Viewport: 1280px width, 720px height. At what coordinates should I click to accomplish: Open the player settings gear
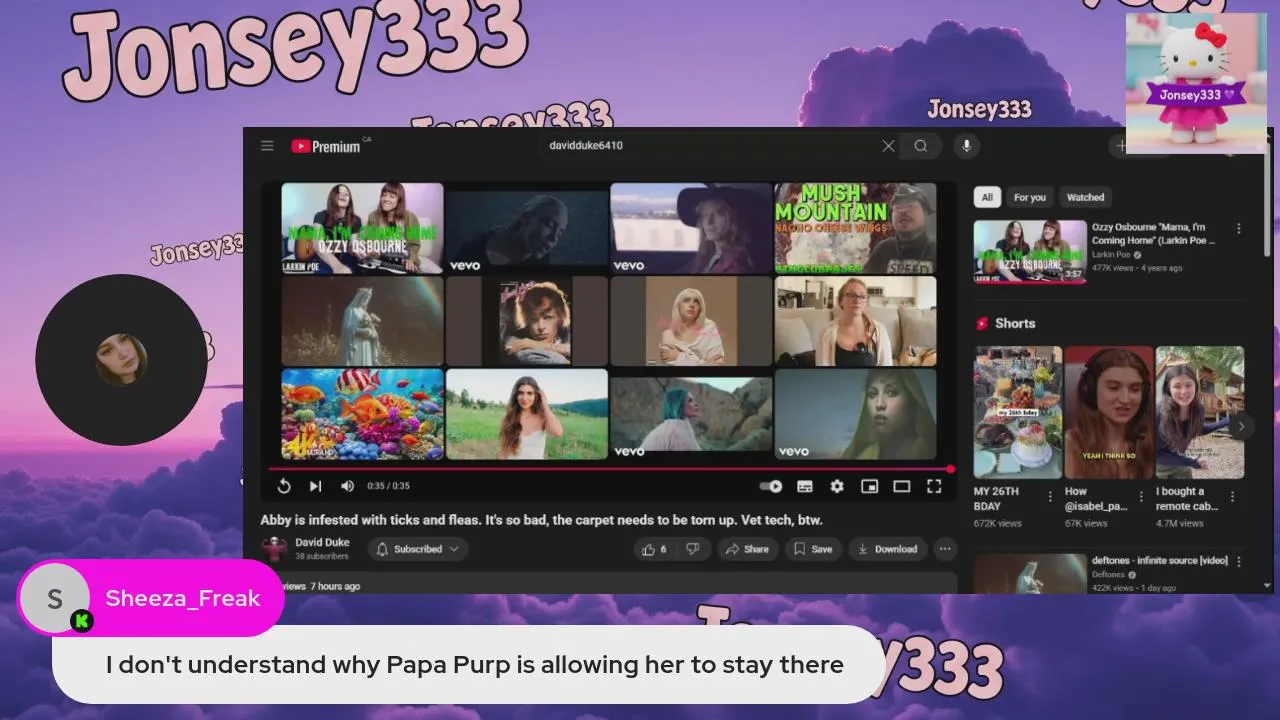click(837, 486)
